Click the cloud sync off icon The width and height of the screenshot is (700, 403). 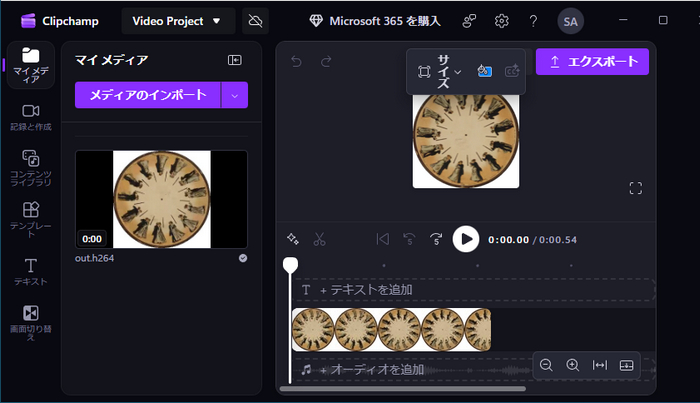[x=255, y=21]
